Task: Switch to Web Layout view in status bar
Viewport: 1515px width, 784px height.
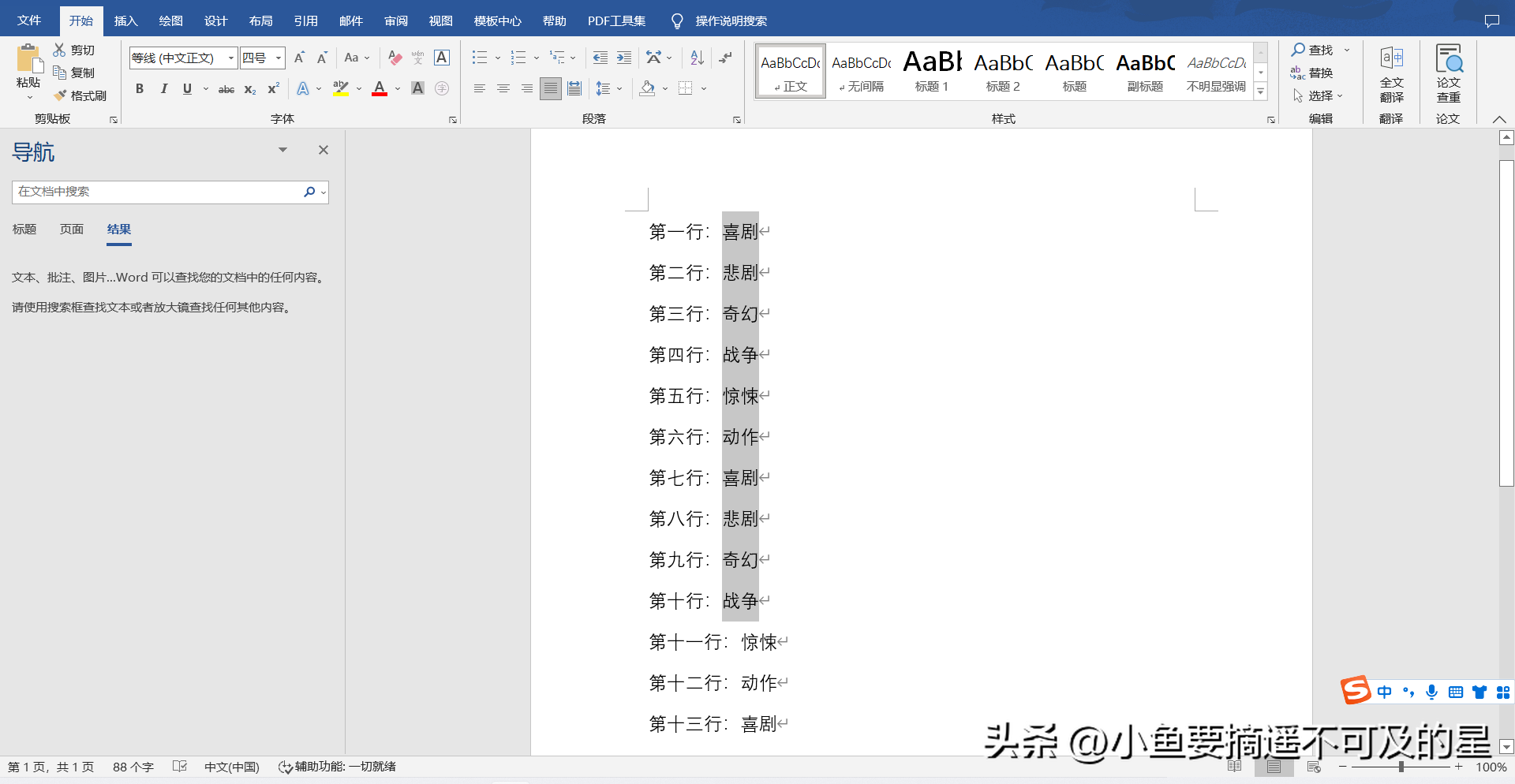Action: click(1314, 767)
